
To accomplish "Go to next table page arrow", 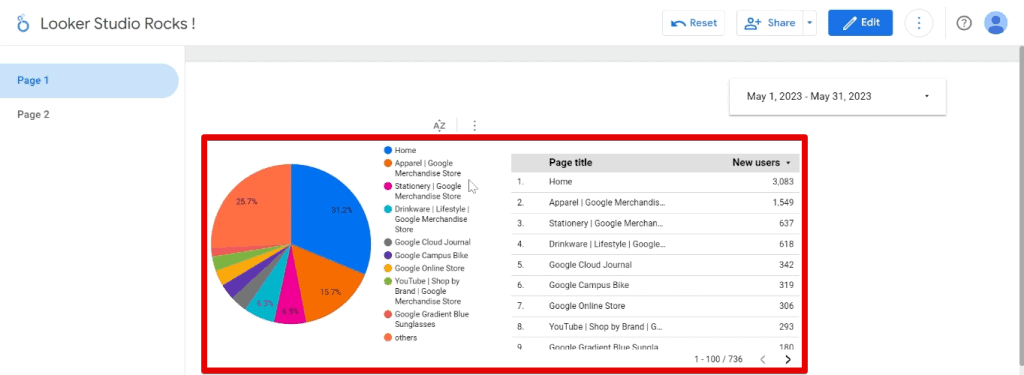I will pos(788,359).
